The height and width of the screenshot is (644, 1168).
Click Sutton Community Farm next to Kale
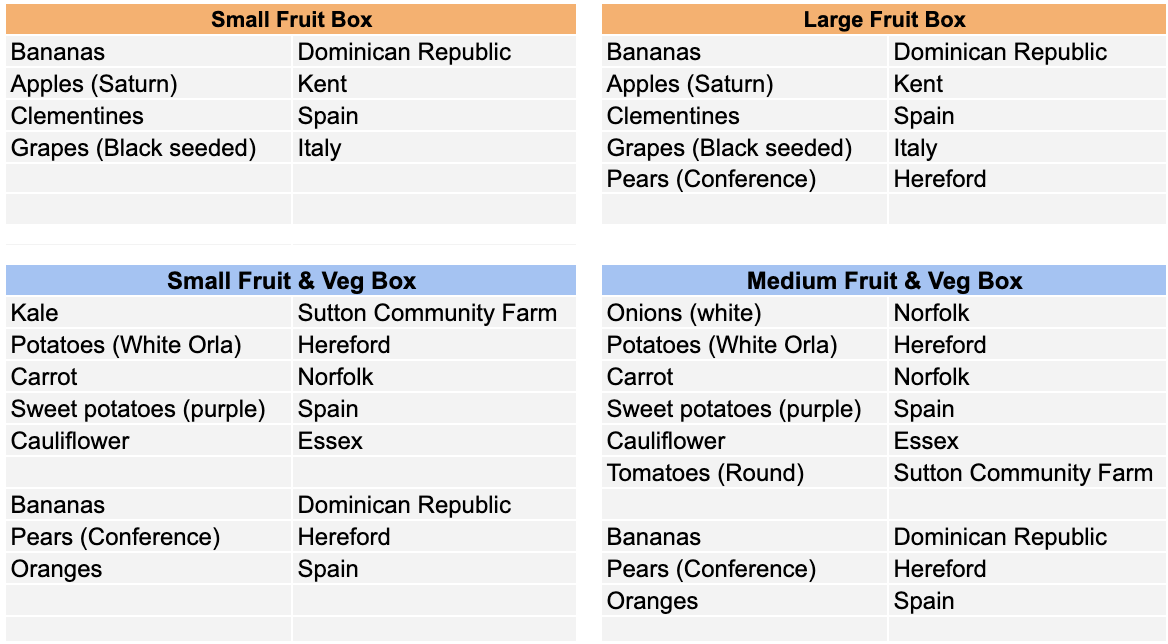[434, 313]
